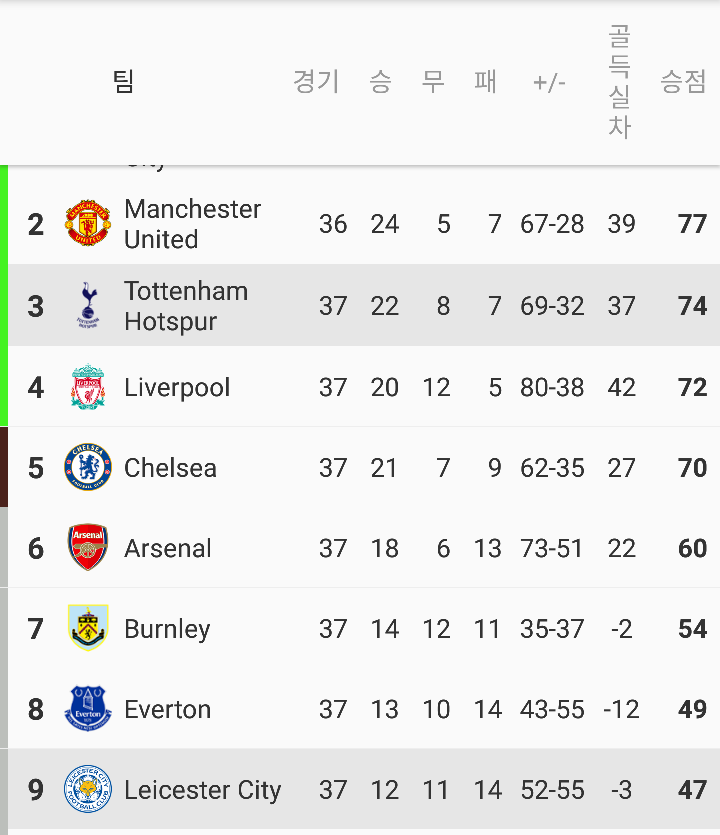
Task: Open Manchester United team name
Action: coord(192,224)
